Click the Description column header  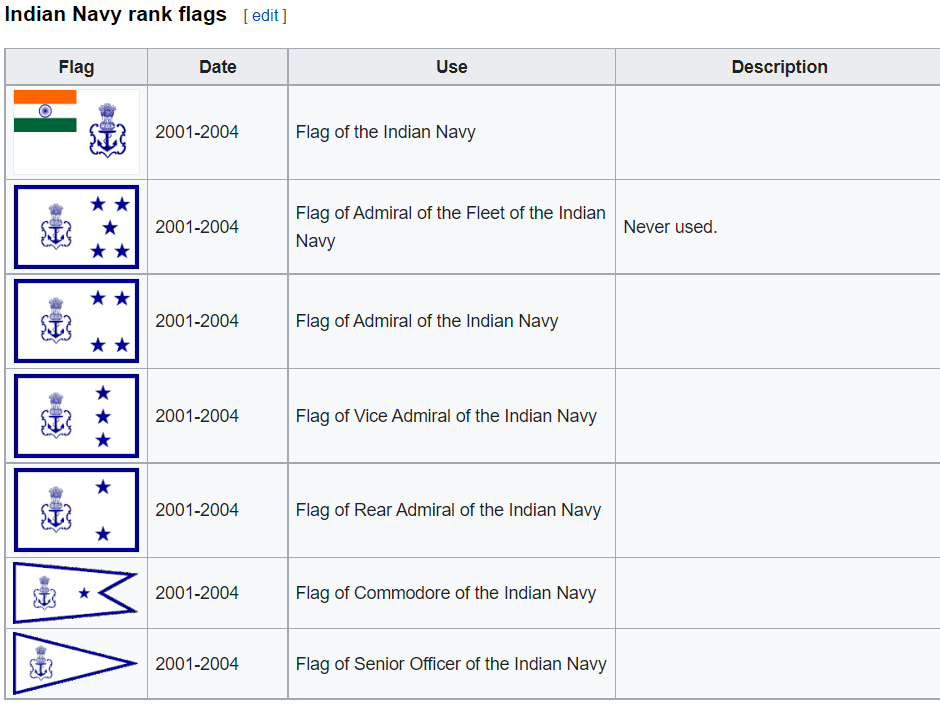pyautogui.click(x=779, y=67)
